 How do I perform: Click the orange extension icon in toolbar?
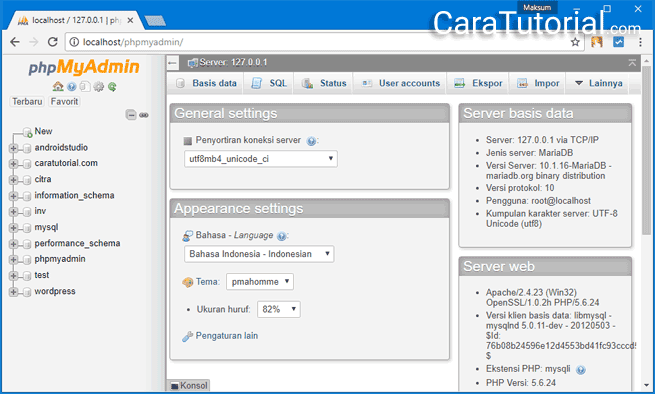[x=597, y=42]
